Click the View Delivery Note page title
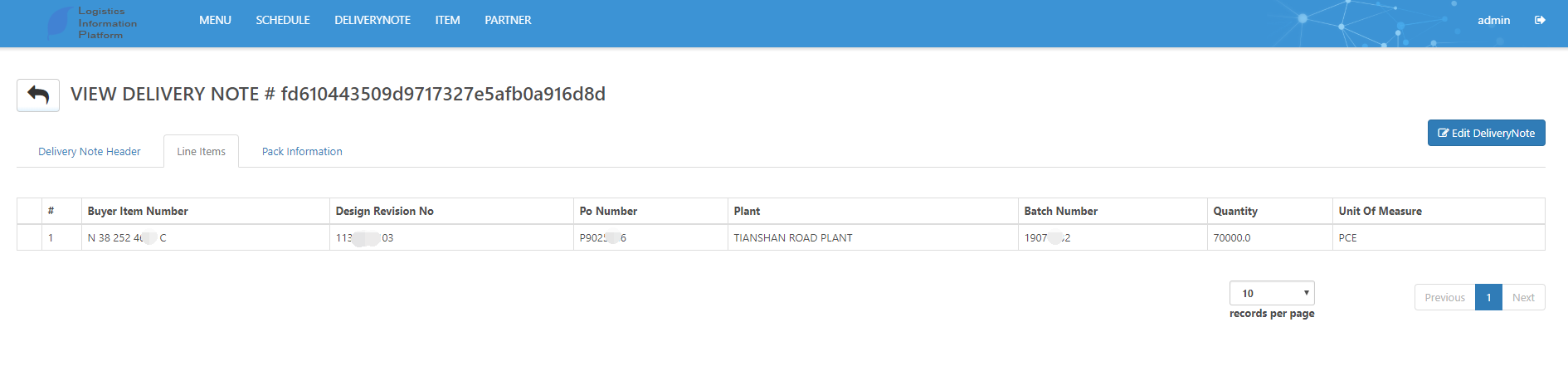This screenshot has height=366, width=1568. (338, 94)
